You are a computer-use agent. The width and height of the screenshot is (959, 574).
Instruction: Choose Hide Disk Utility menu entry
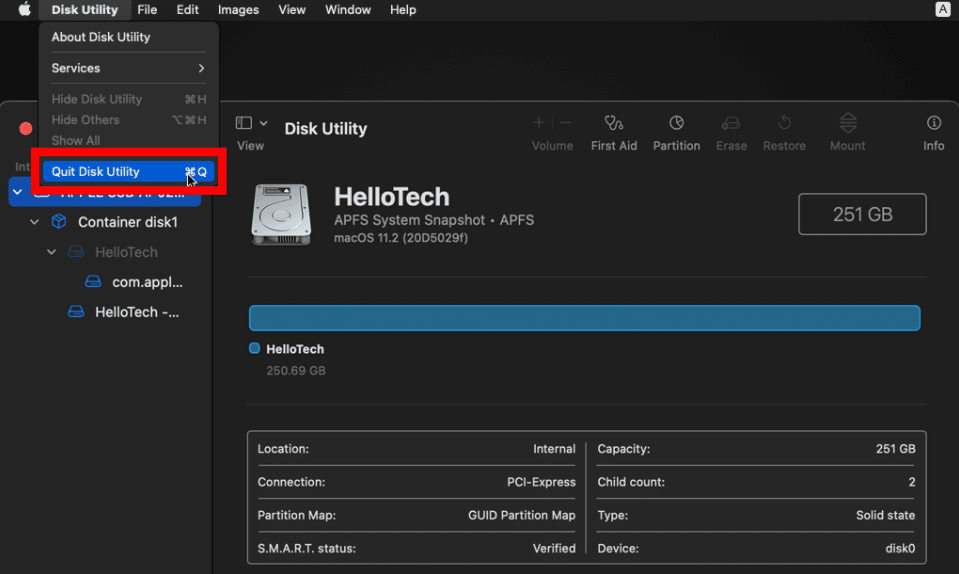point(128,99)
